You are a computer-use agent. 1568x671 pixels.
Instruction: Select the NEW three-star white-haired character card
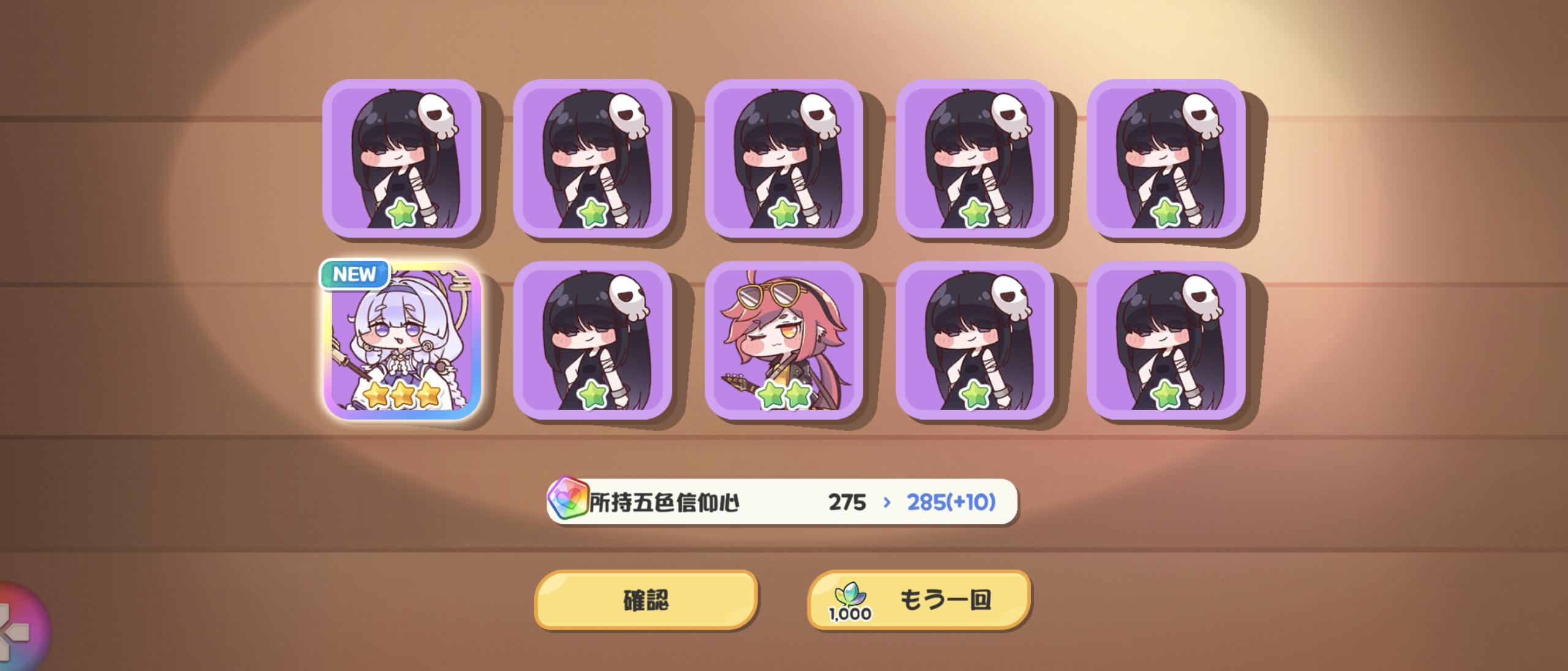[402, 342]
